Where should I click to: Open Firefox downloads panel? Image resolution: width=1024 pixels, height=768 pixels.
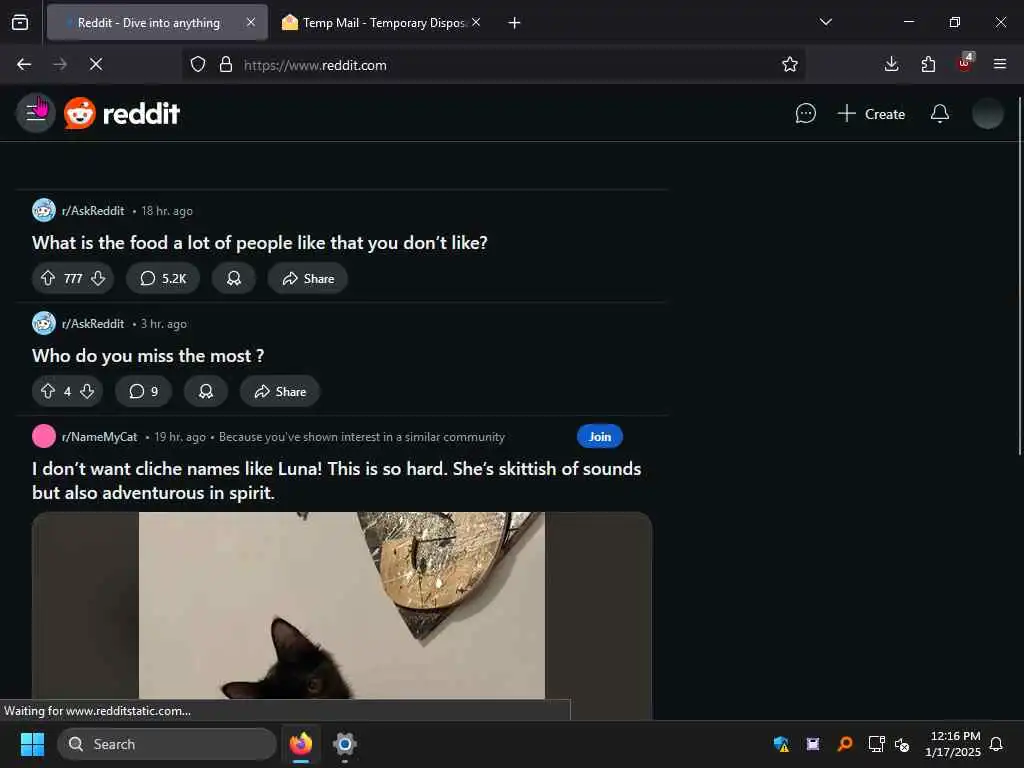click(x=891, y=64)
